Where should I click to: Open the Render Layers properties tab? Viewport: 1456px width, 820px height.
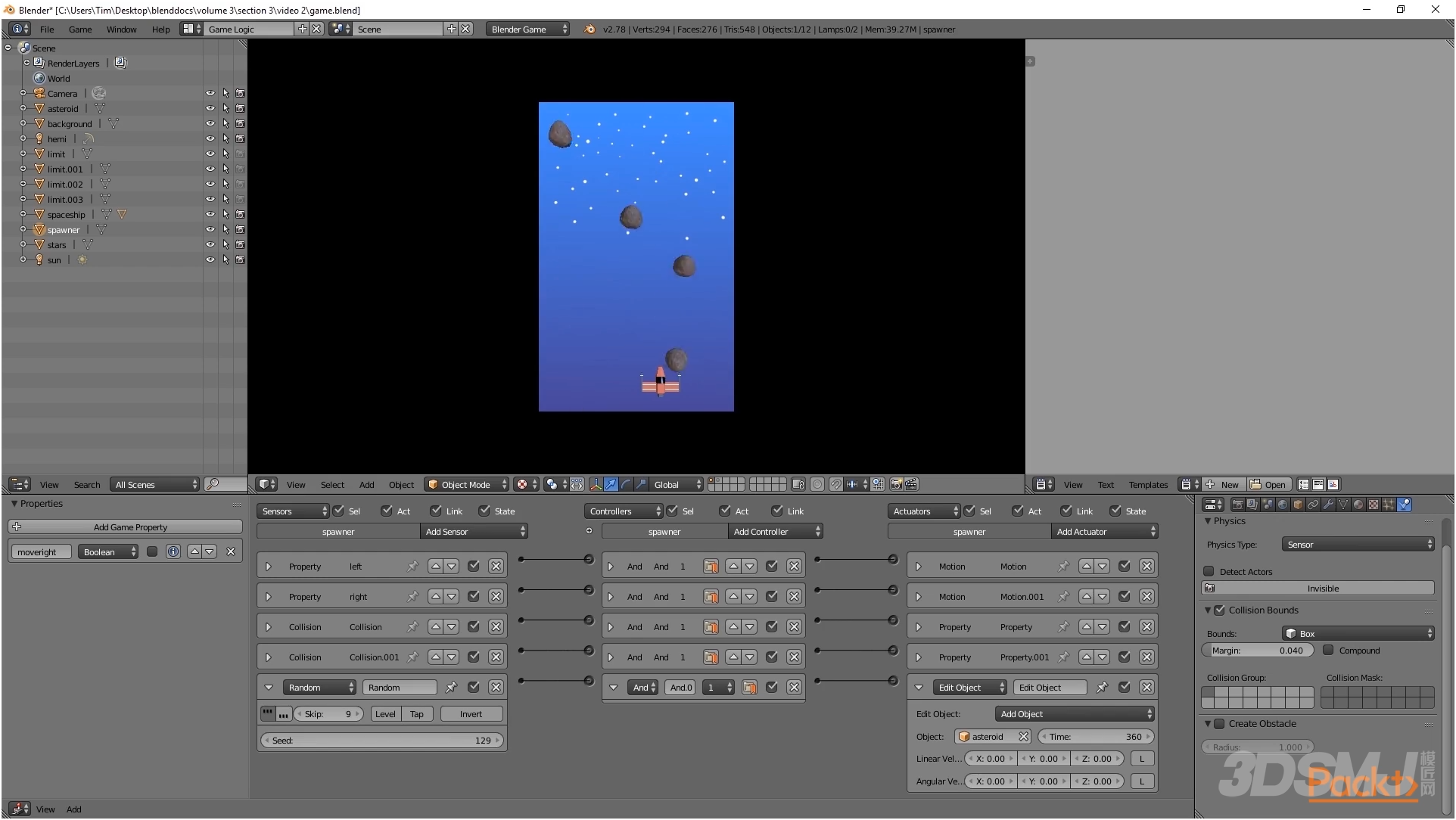point(1253,505)
